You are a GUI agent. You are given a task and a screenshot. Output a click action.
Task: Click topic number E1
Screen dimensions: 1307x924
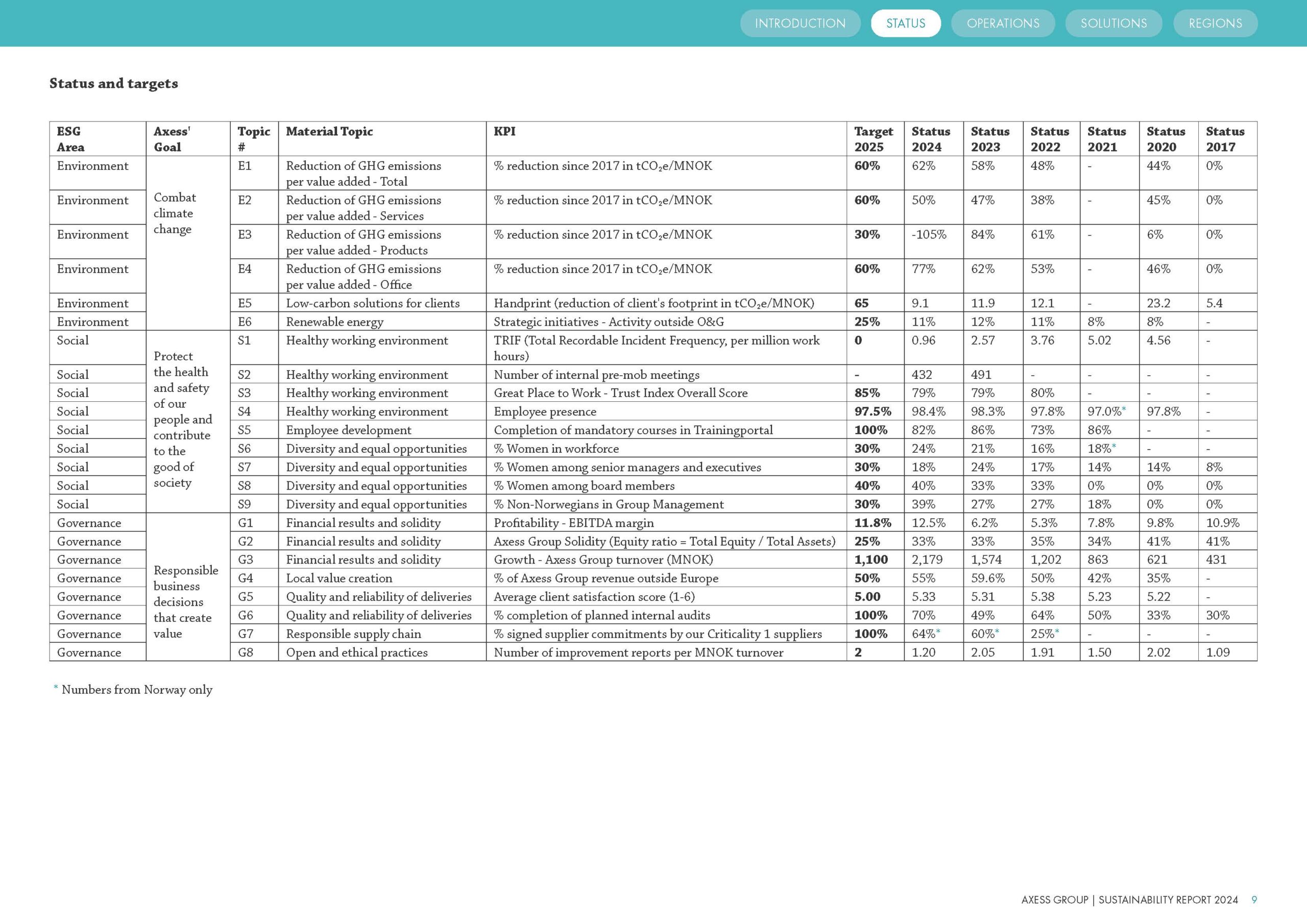[244, 166]
